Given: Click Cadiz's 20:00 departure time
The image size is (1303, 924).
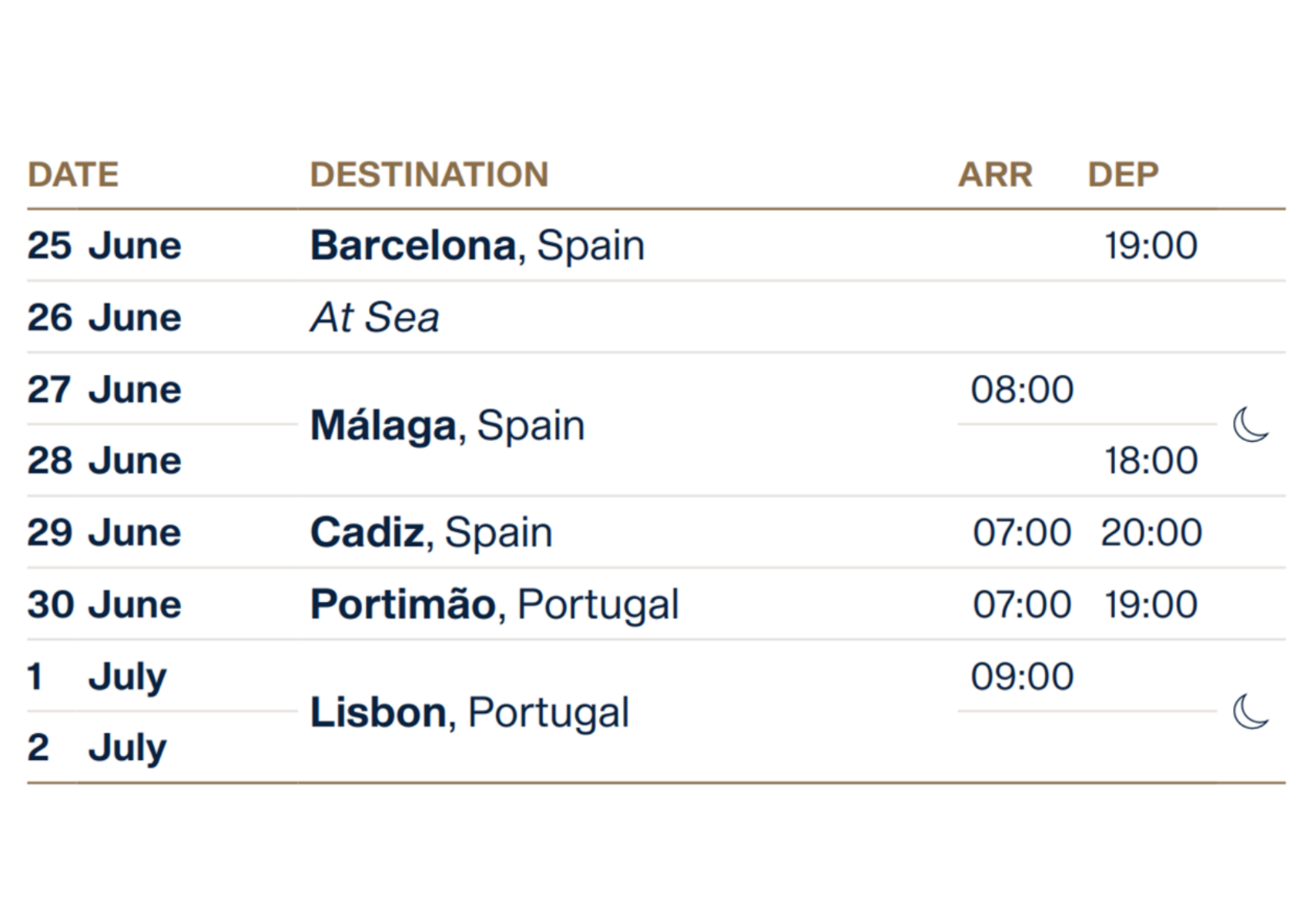Looking at the screenshot, I should click(1151, 532).
